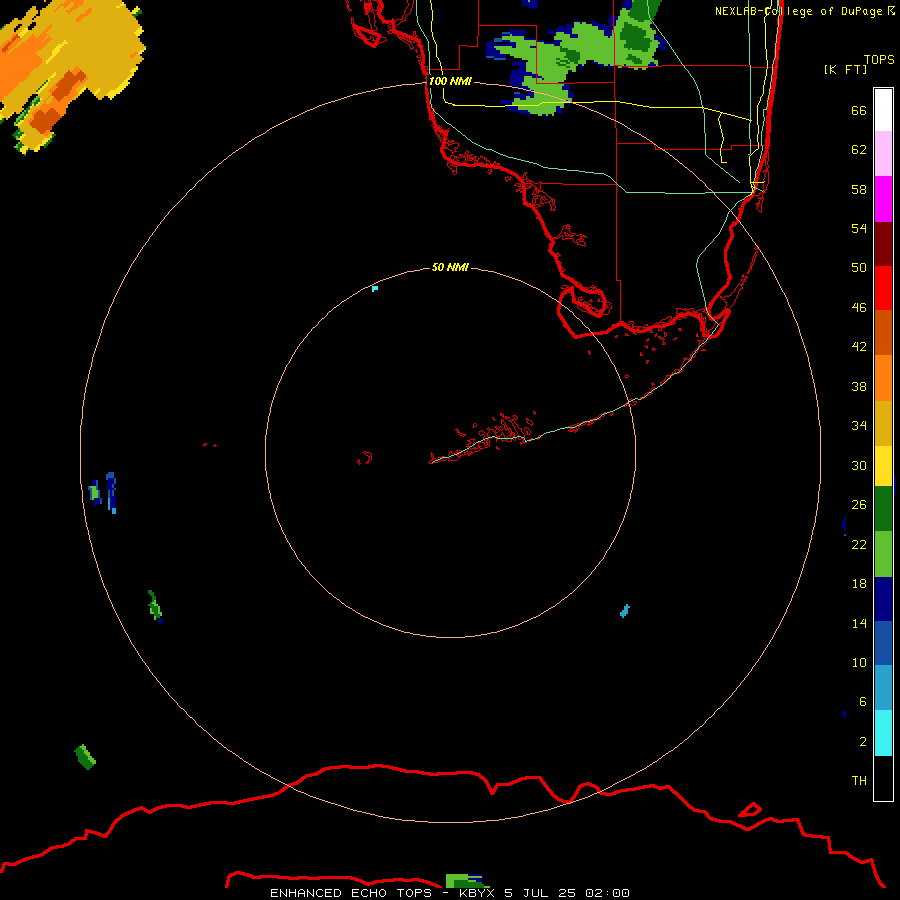Click the "ENHANCED ECHO TOPS" product title

point(351,893)
